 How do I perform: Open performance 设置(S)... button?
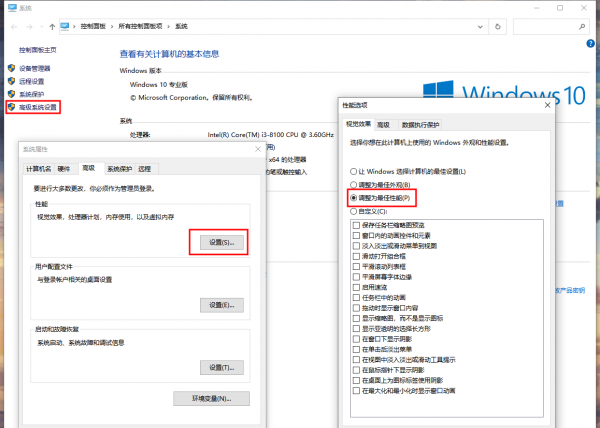point(220,242)
